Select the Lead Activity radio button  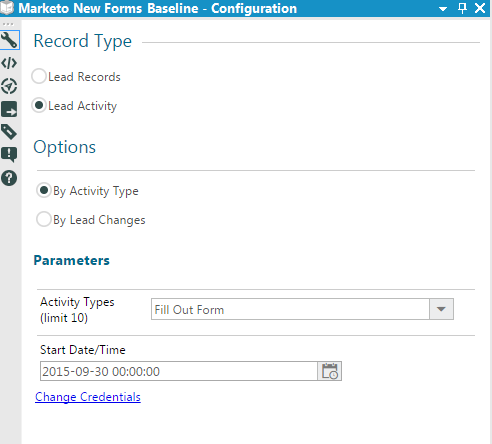pos(39,105)
